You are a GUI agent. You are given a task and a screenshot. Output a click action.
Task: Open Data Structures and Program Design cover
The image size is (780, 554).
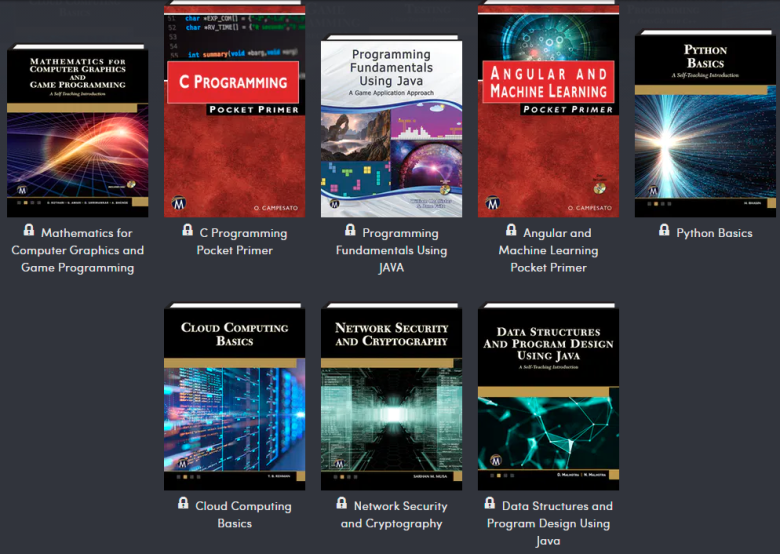pyautogui.click(x=548, y=396)
